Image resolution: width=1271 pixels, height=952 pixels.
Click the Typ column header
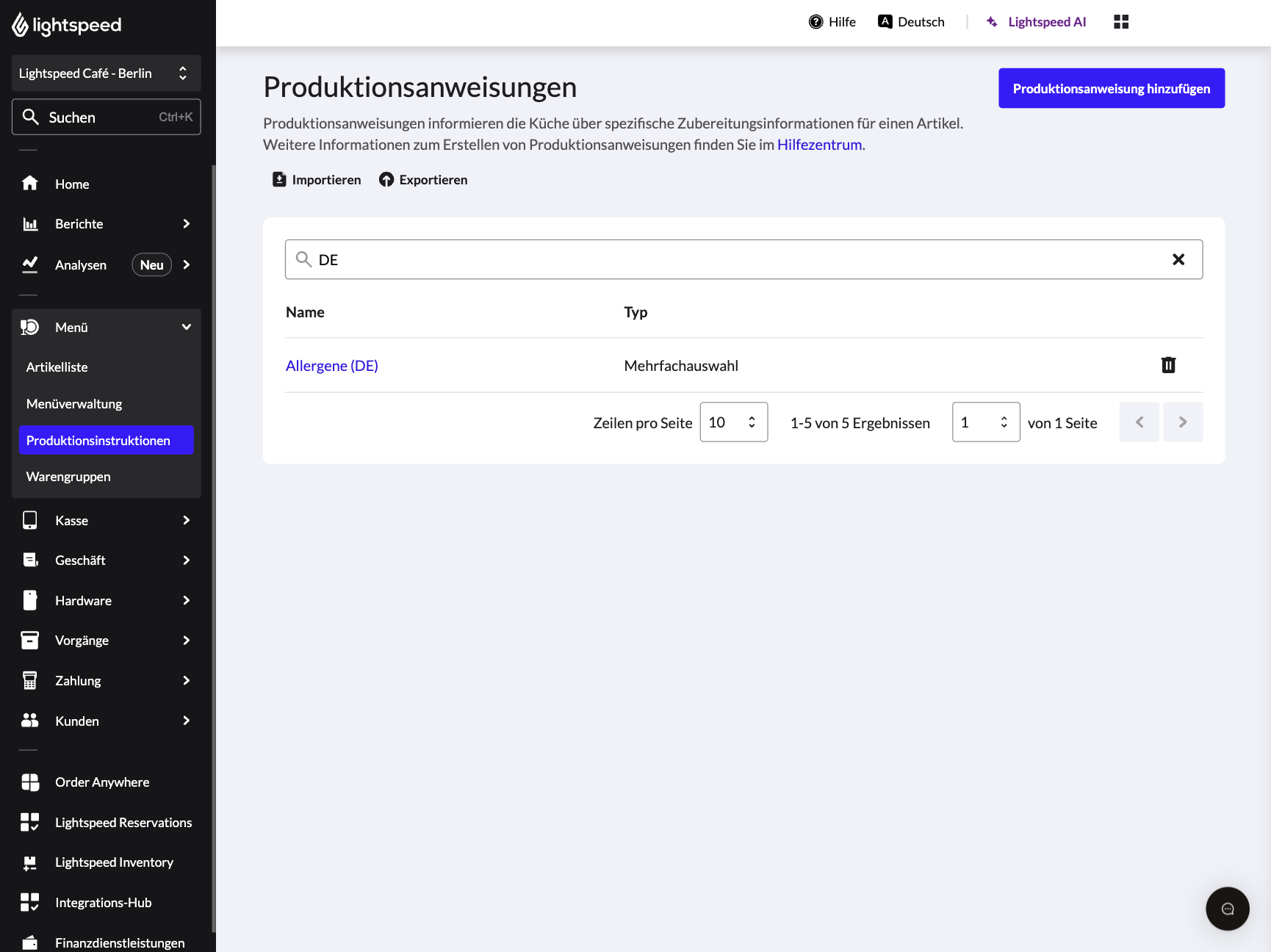tap(635, 312)
